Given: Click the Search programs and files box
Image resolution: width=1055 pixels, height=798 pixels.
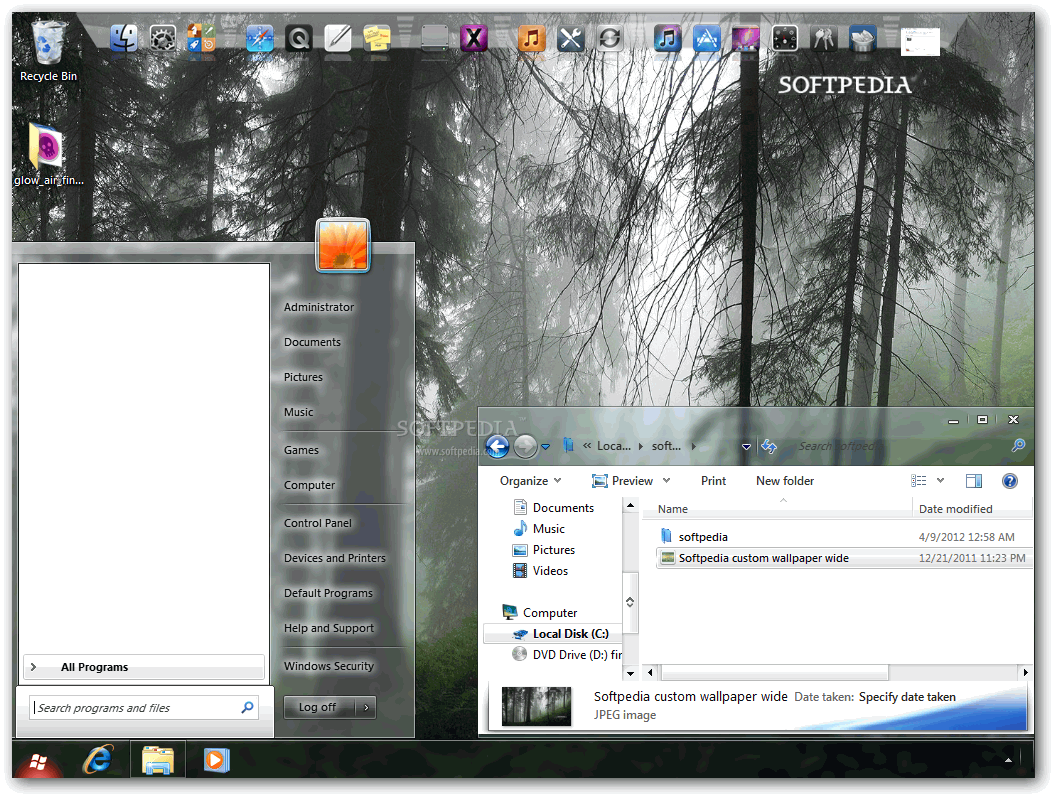Looking at the screenshot, I should tap(144, 708).
